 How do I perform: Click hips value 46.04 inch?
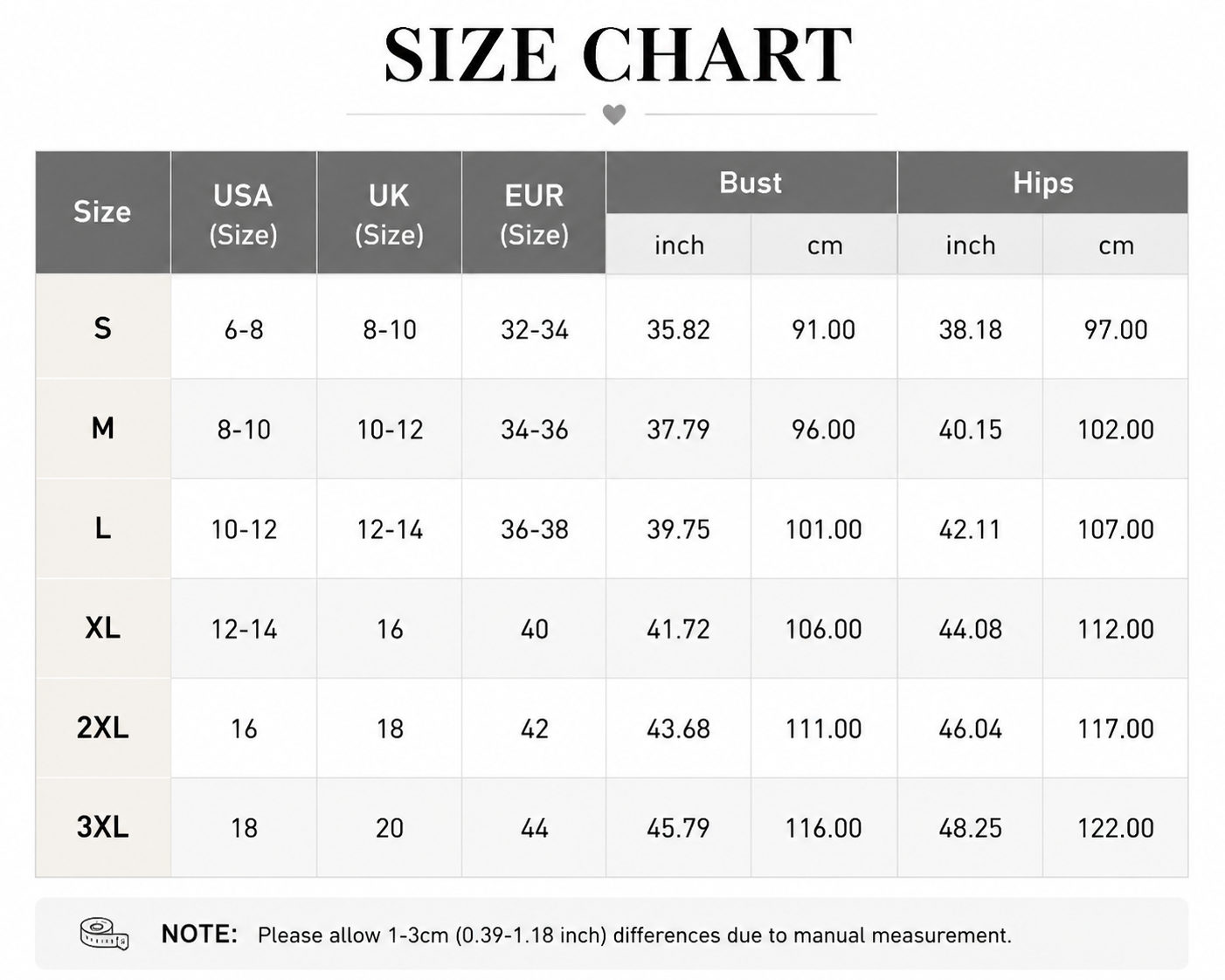(x=970, y=728)
